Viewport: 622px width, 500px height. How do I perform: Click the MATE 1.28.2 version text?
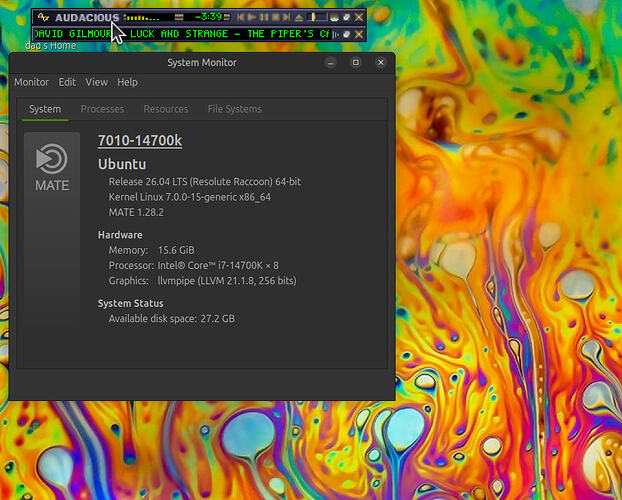pos(136,212)
